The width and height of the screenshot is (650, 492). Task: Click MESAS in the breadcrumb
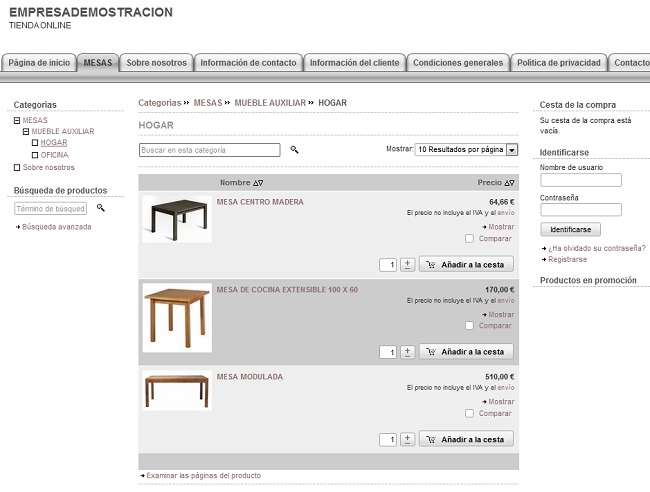(208, 103)
